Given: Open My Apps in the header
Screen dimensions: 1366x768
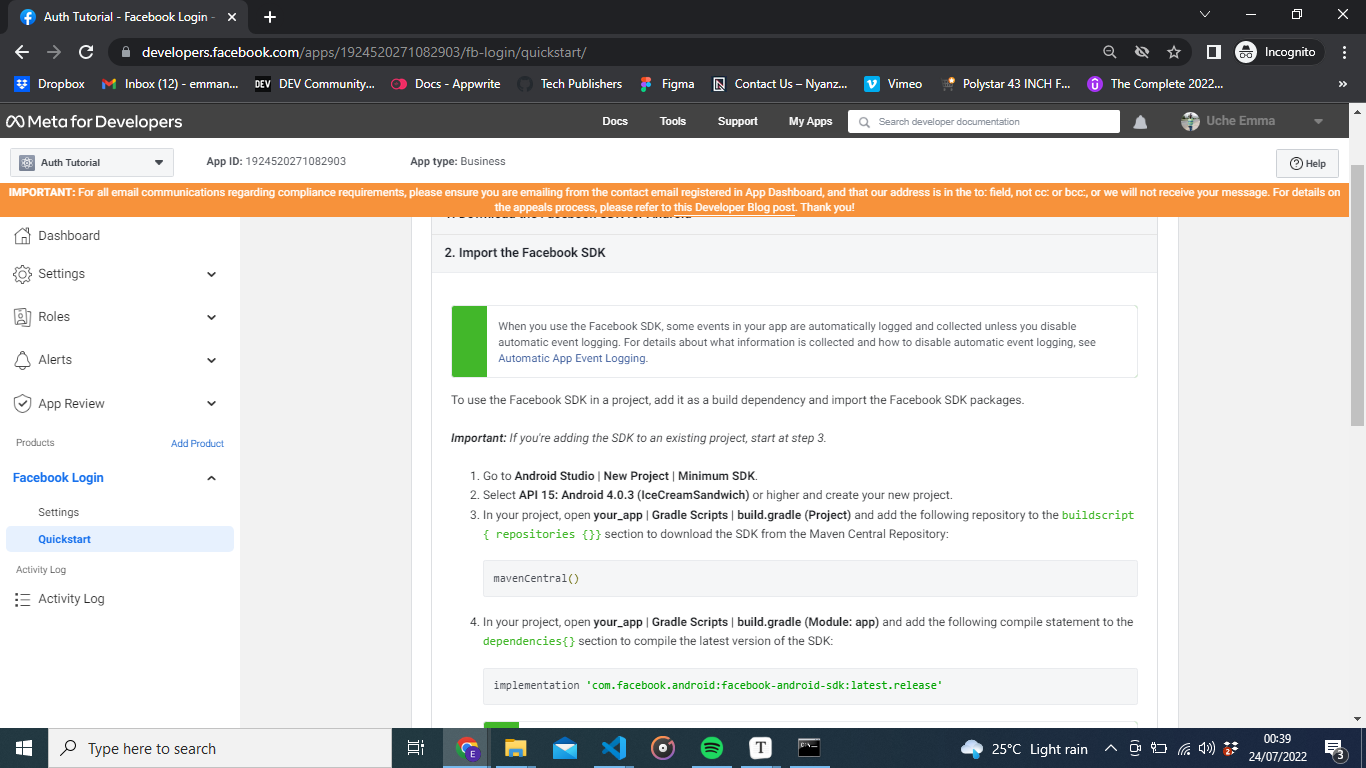Looking at the screenshot, I should point(810,122).
